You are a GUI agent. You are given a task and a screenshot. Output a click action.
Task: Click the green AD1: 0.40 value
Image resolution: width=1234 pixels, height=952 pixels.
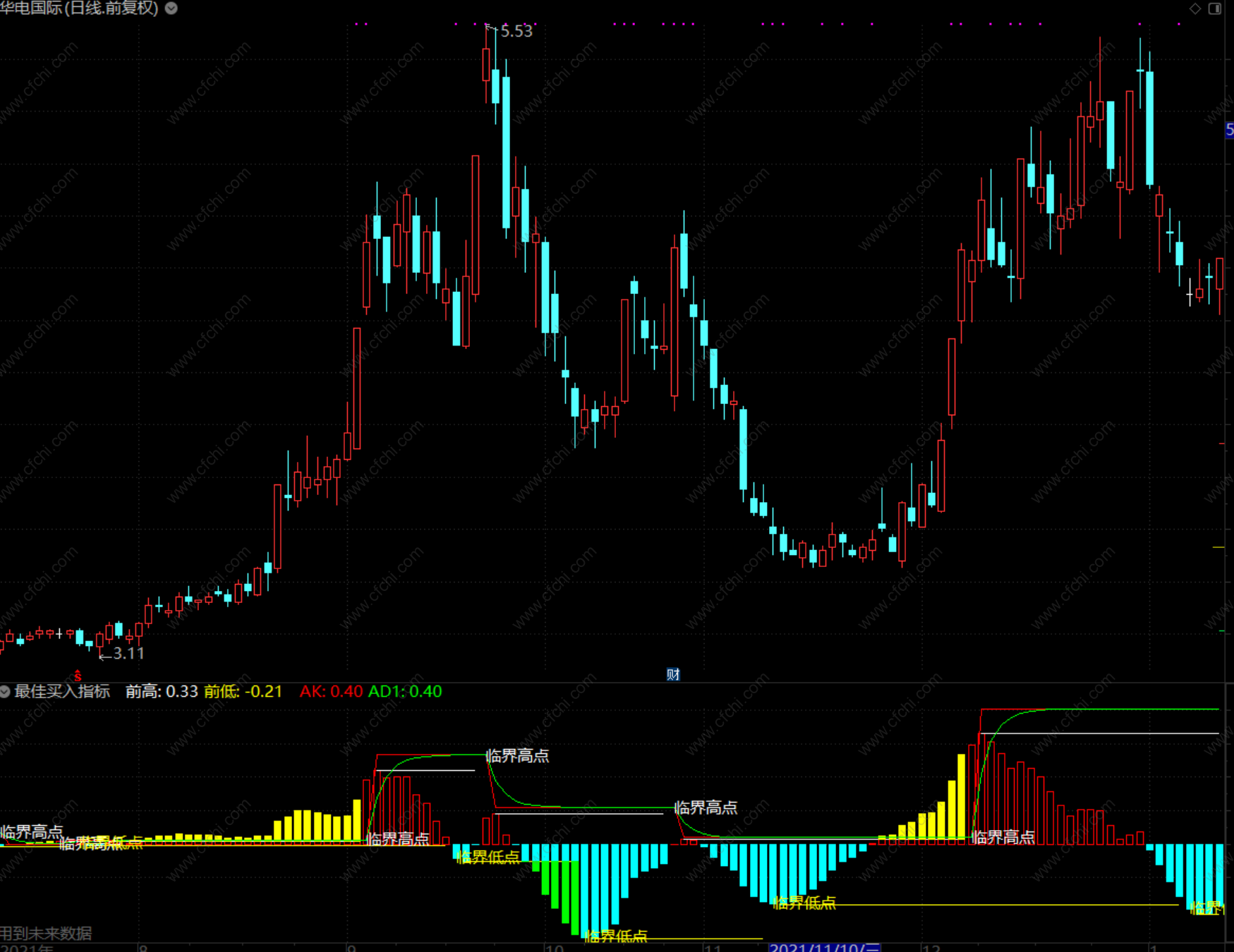405,692
